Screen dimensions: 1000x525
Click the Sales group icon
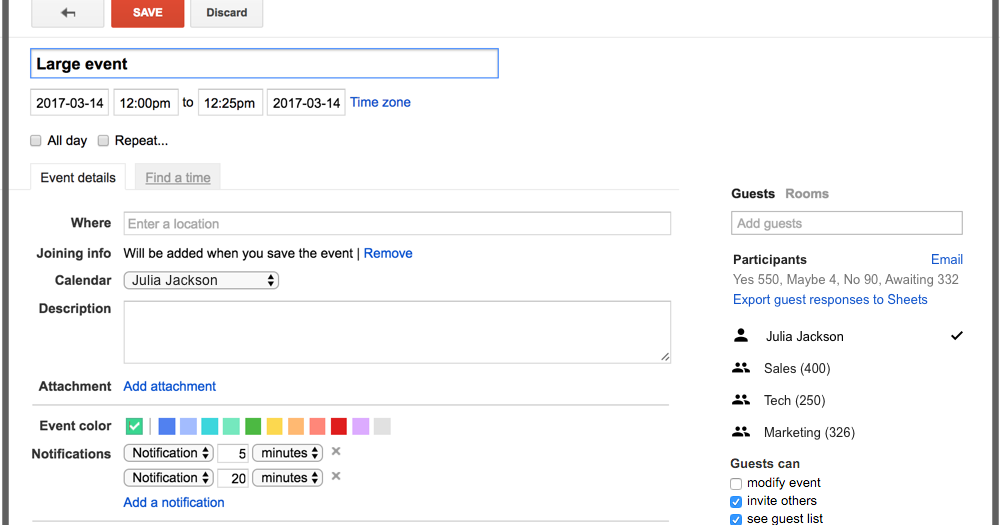tap(740, 368)
